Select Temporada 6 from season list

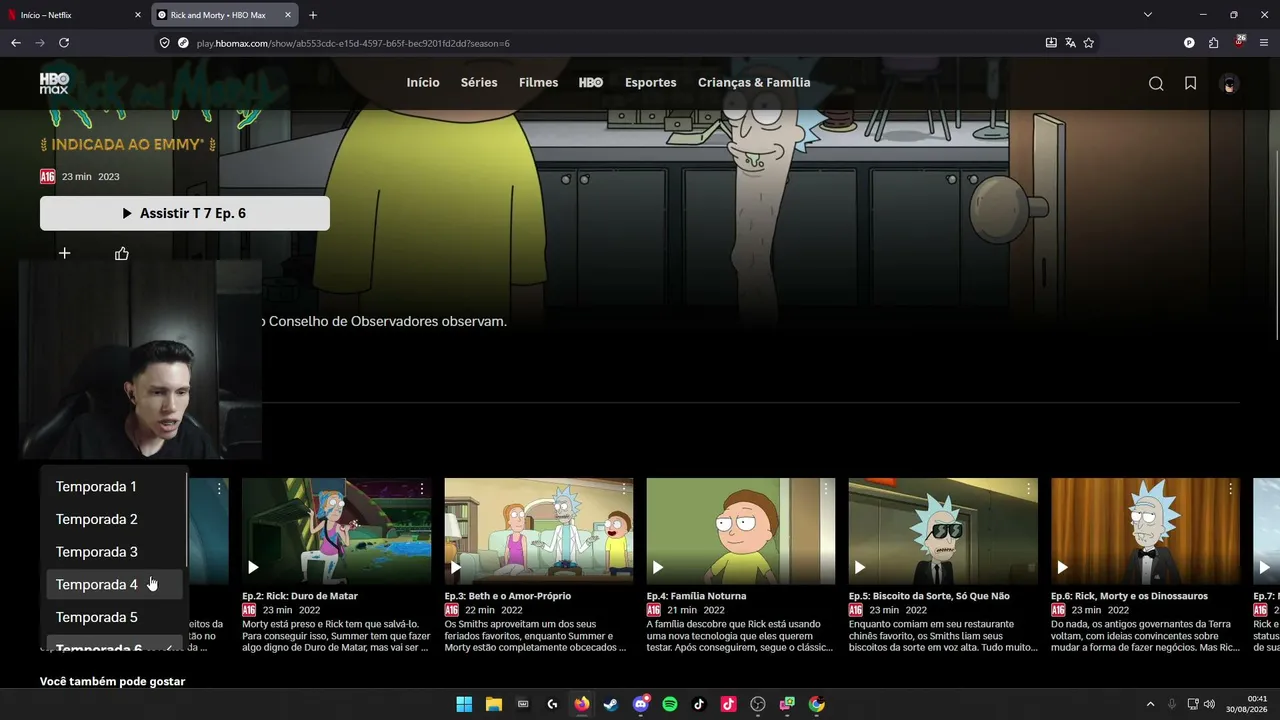pyautogui.click(x=115, y=643)
